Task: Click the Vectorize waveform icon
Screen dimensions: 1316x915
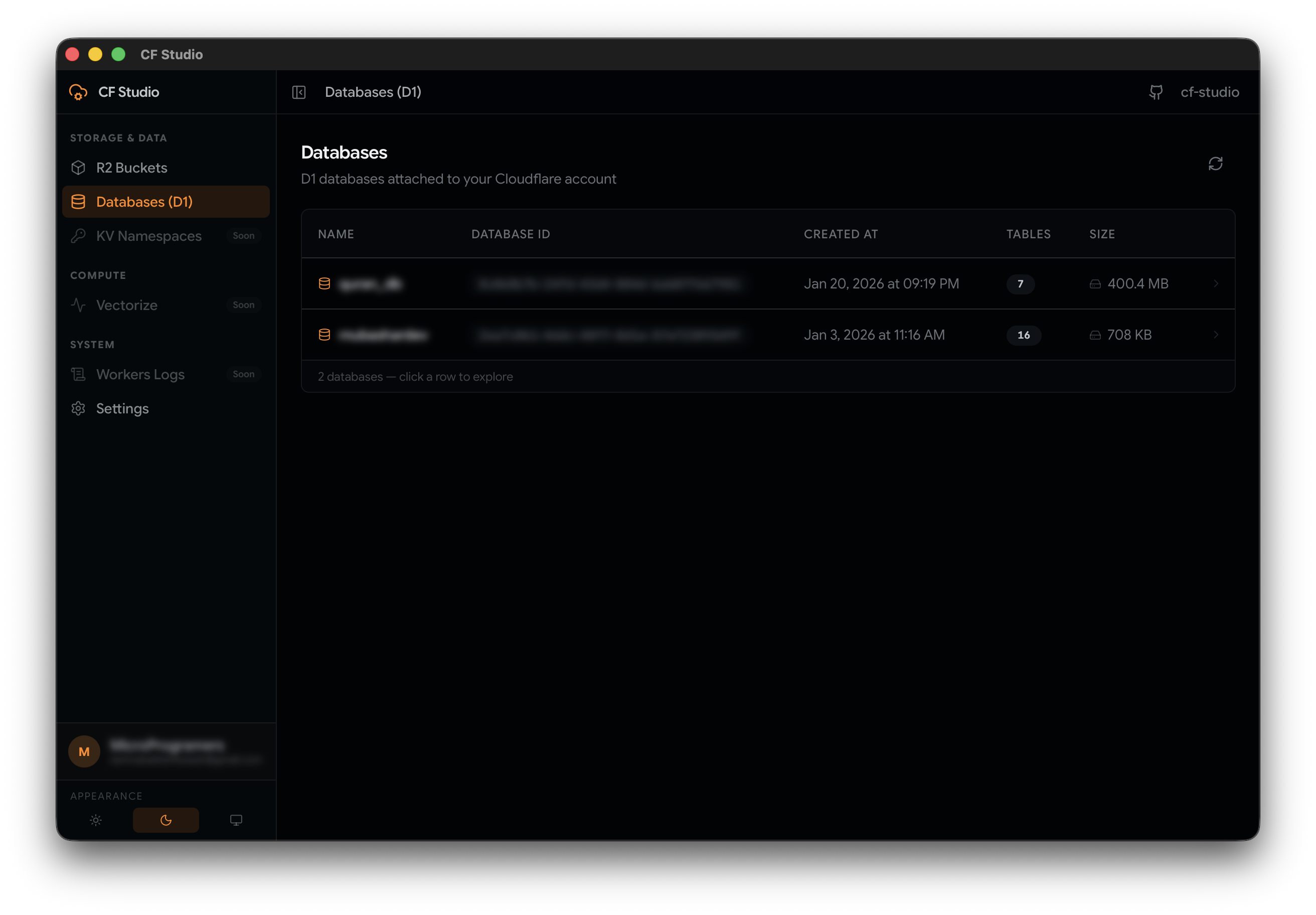Action: (79, 306)
